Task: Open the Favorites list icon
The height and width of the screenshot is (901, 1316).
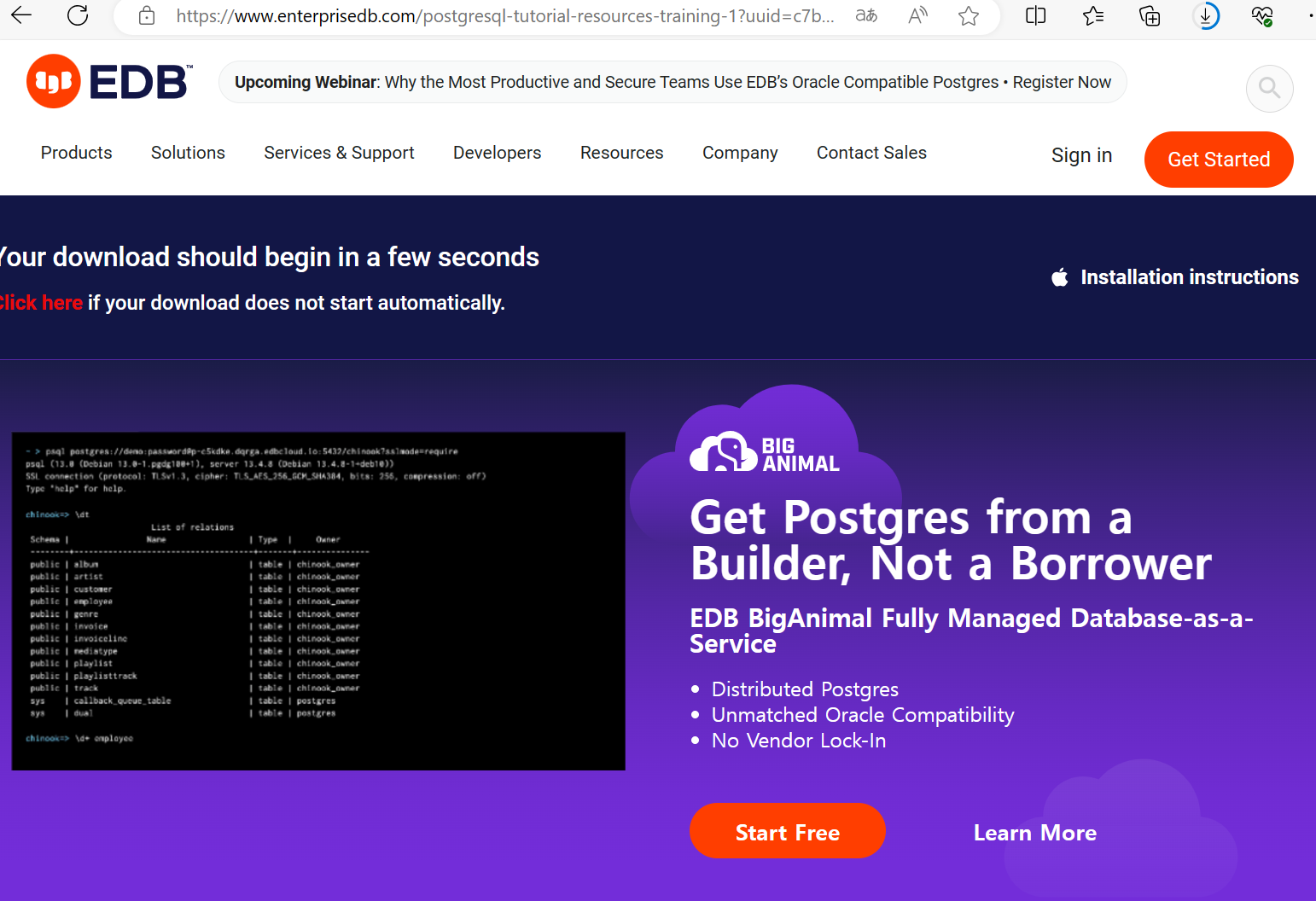Action: pyautogui.click(x=1092, y=15)
